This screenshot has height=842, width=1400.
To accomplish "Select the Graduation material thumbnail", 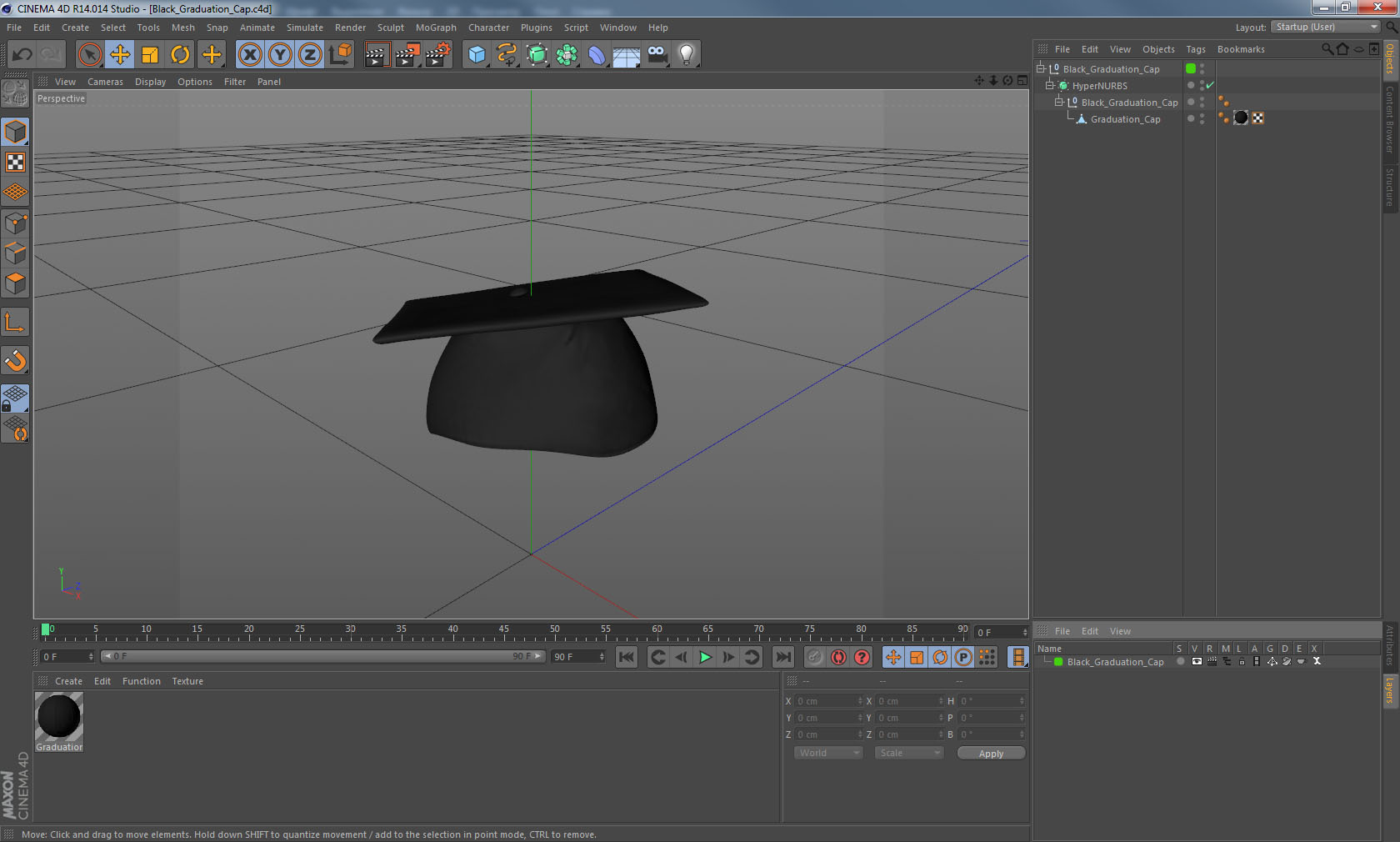I will click(x=59, y=717).
